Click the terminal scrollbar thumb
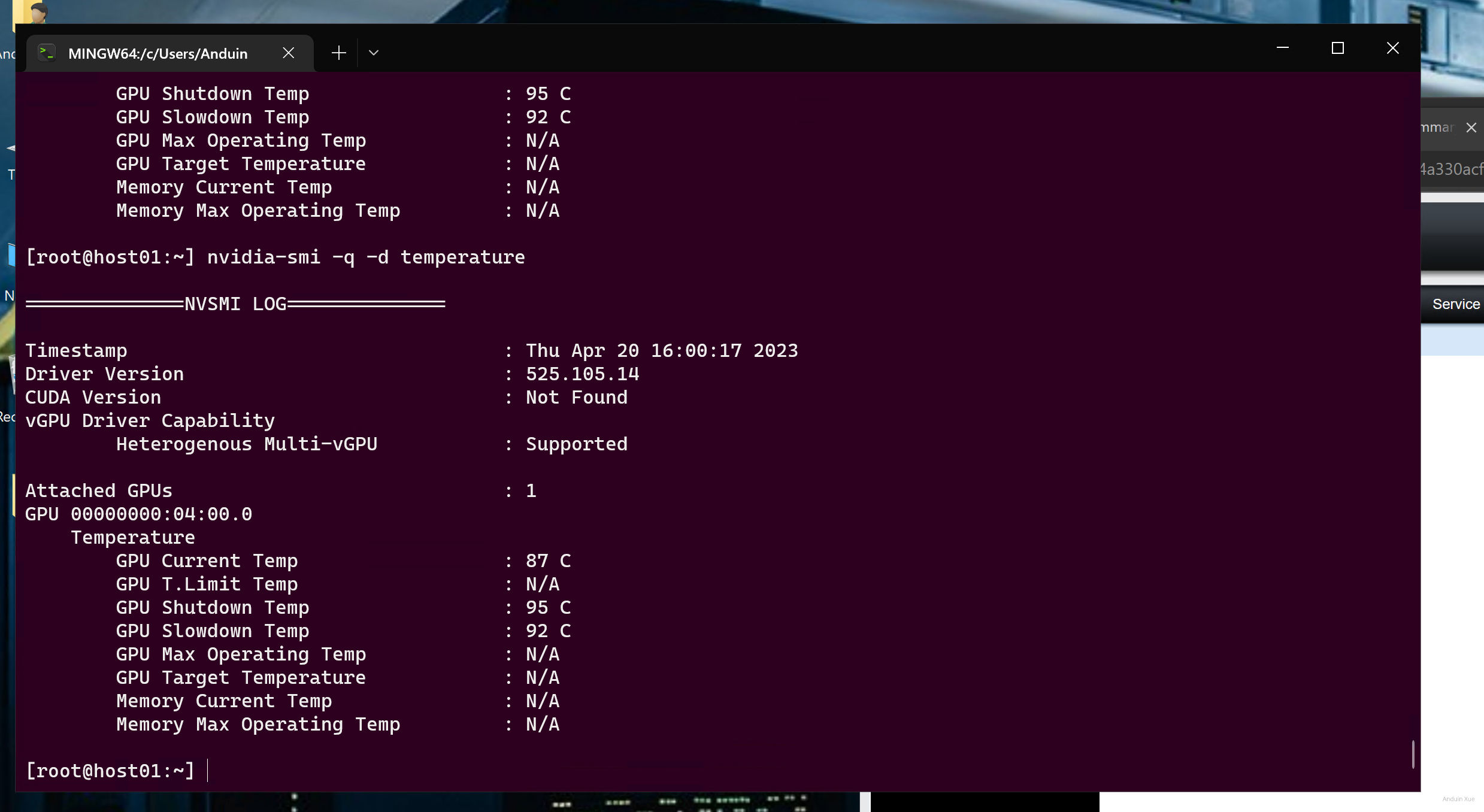The image size is (1484, 812). coord(1413,754)
